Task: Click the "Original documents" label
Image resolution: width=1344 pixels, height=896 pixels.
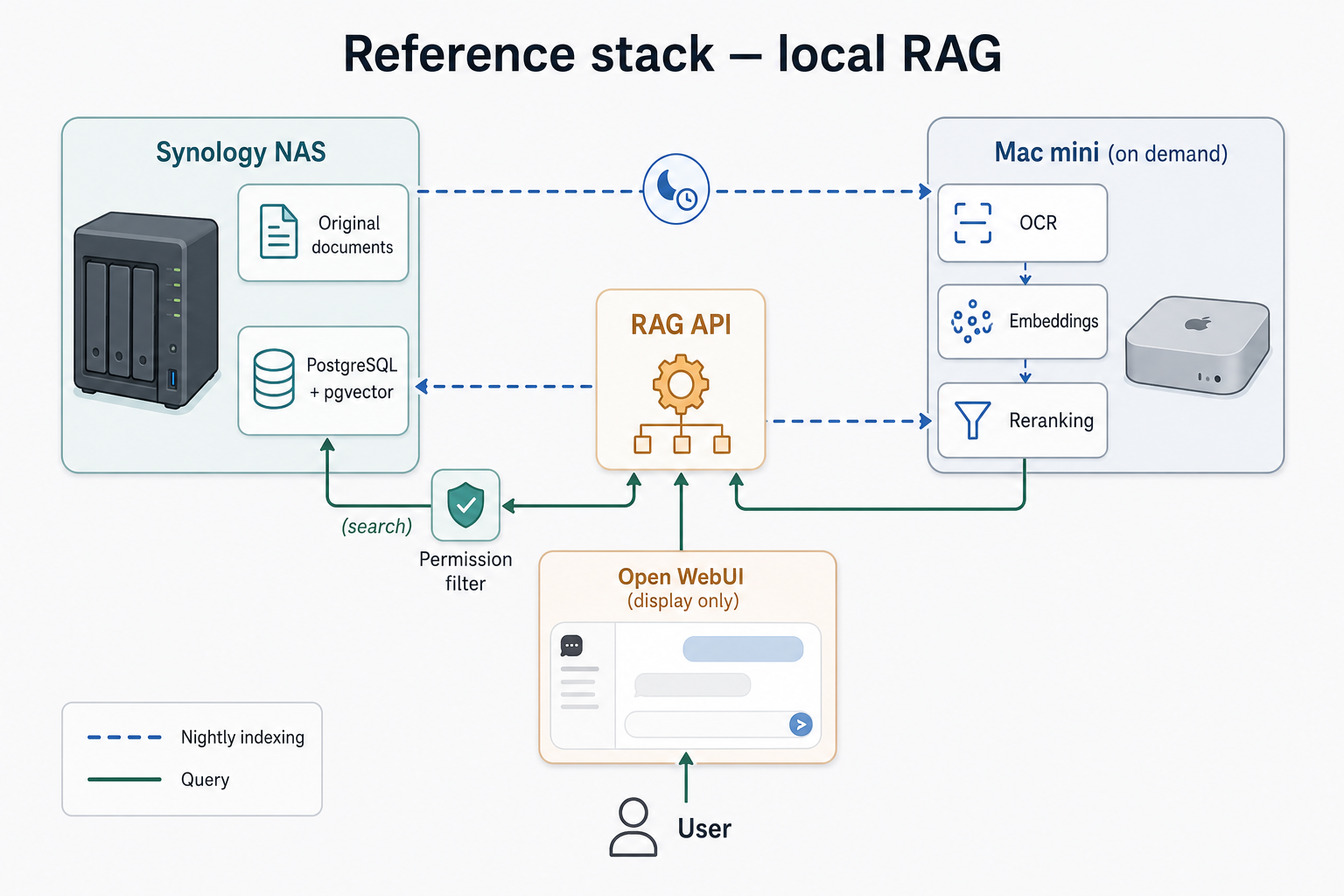Action: pyautogui.click(x=352, y=234)
